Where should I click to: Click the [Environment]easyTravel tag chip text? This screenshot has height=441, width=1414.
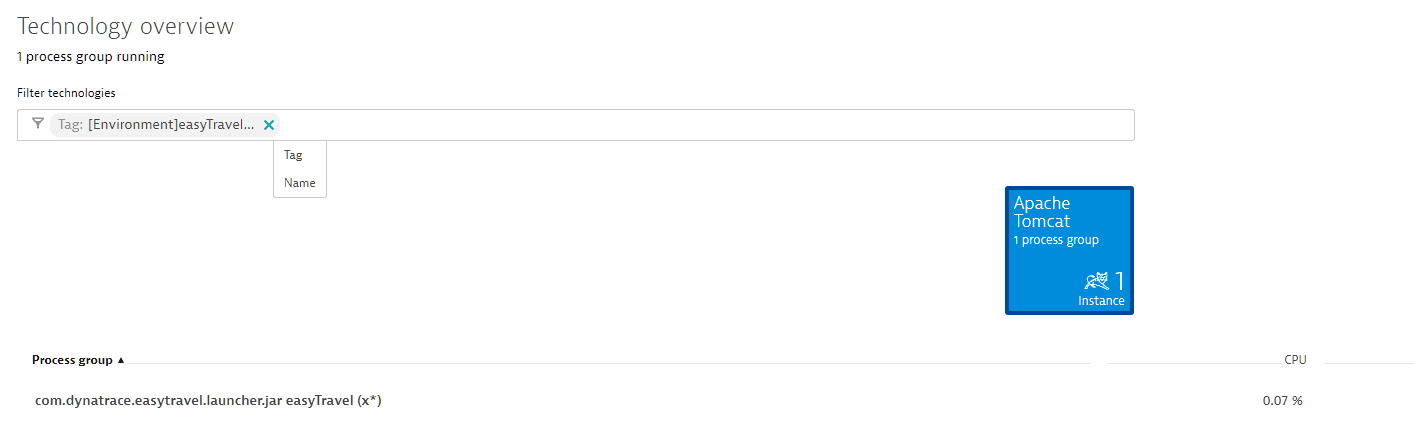pyautogui.click(x=171, y=125)
